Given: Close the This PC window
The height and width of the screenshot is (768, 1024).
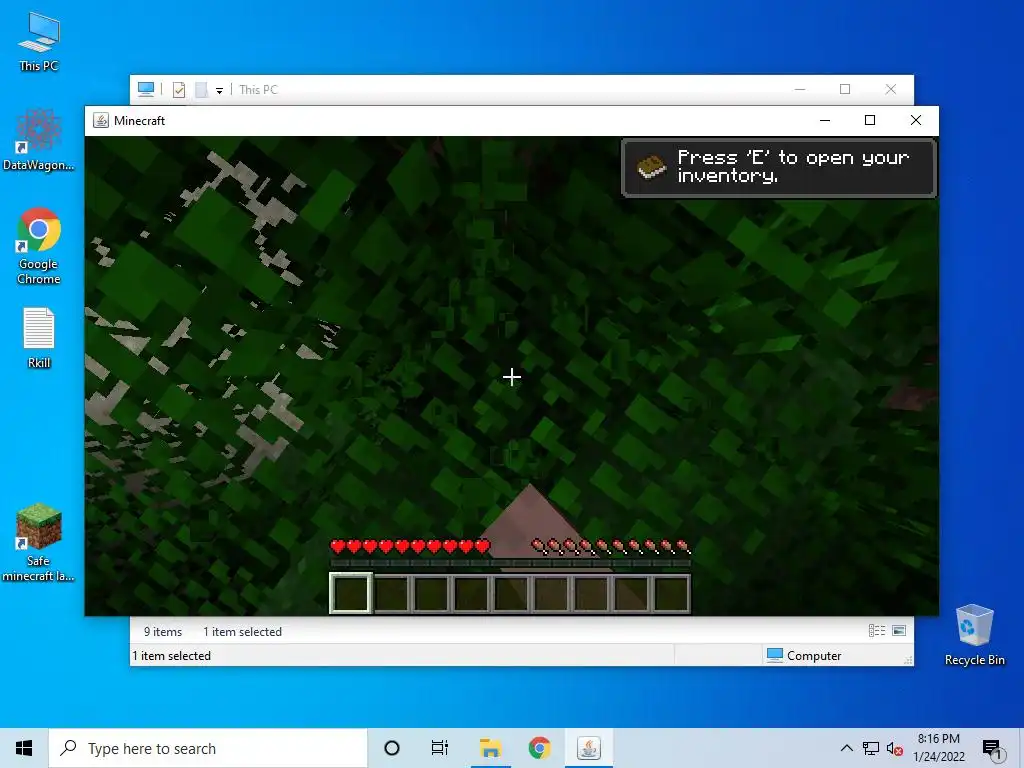Looking at the screenshot, I should coord(891,89).
